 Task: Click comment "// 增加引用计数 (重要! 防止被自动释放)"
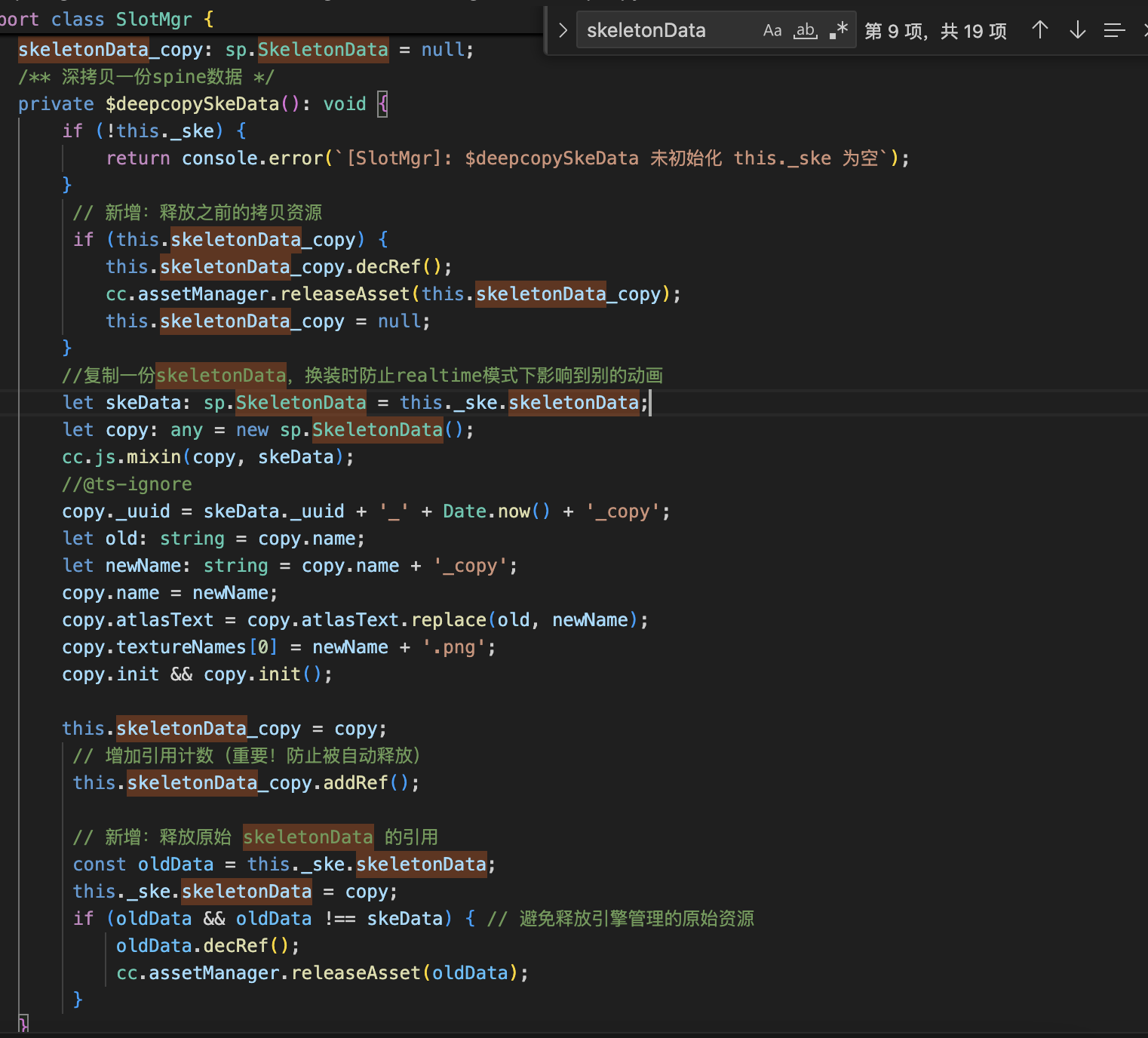point(247,756)
